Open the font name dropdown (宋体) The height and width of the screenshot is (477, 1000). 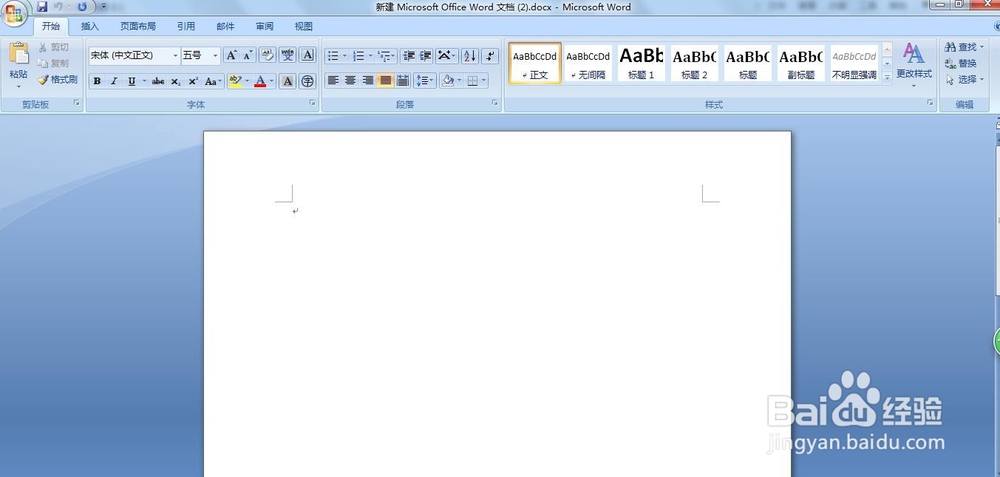click(175, 55)
